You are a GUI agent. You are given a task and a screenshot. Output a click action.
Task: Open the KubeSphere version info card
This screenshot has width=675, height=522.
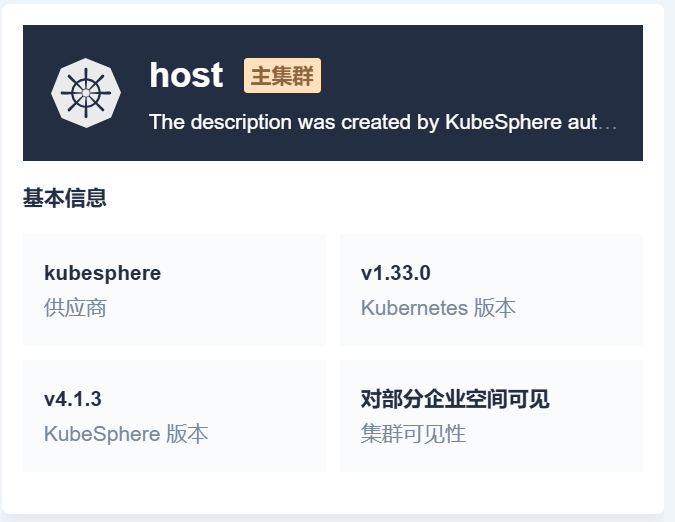coord(174,416)
